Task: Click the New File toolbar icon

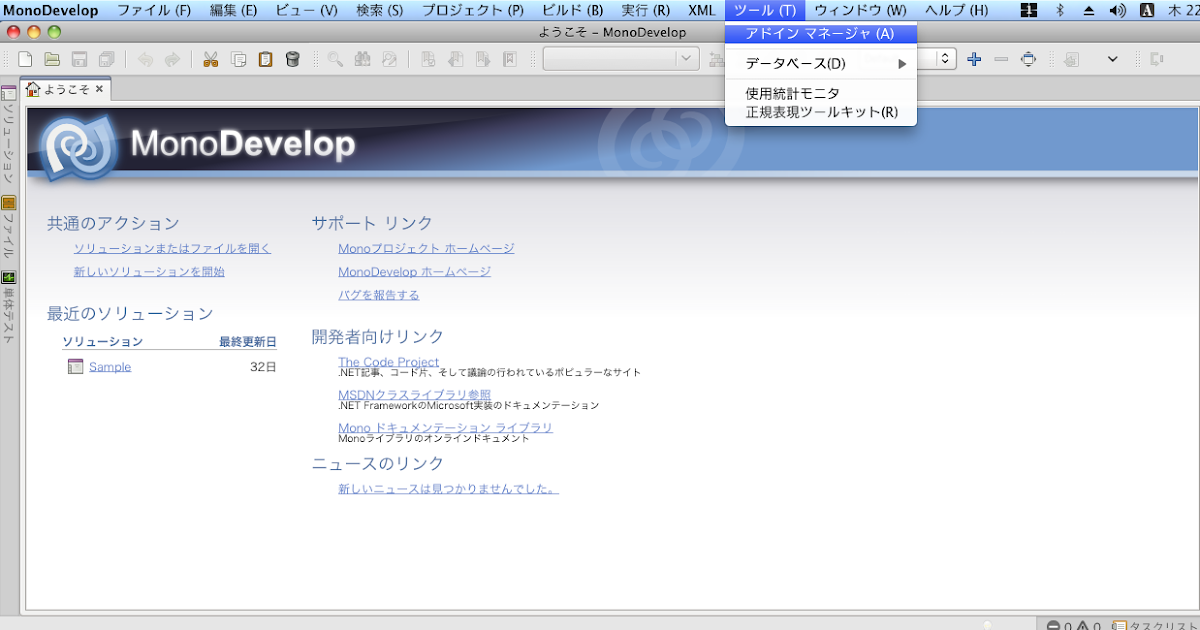Action: pyautogui.click(x=26, y=59)
